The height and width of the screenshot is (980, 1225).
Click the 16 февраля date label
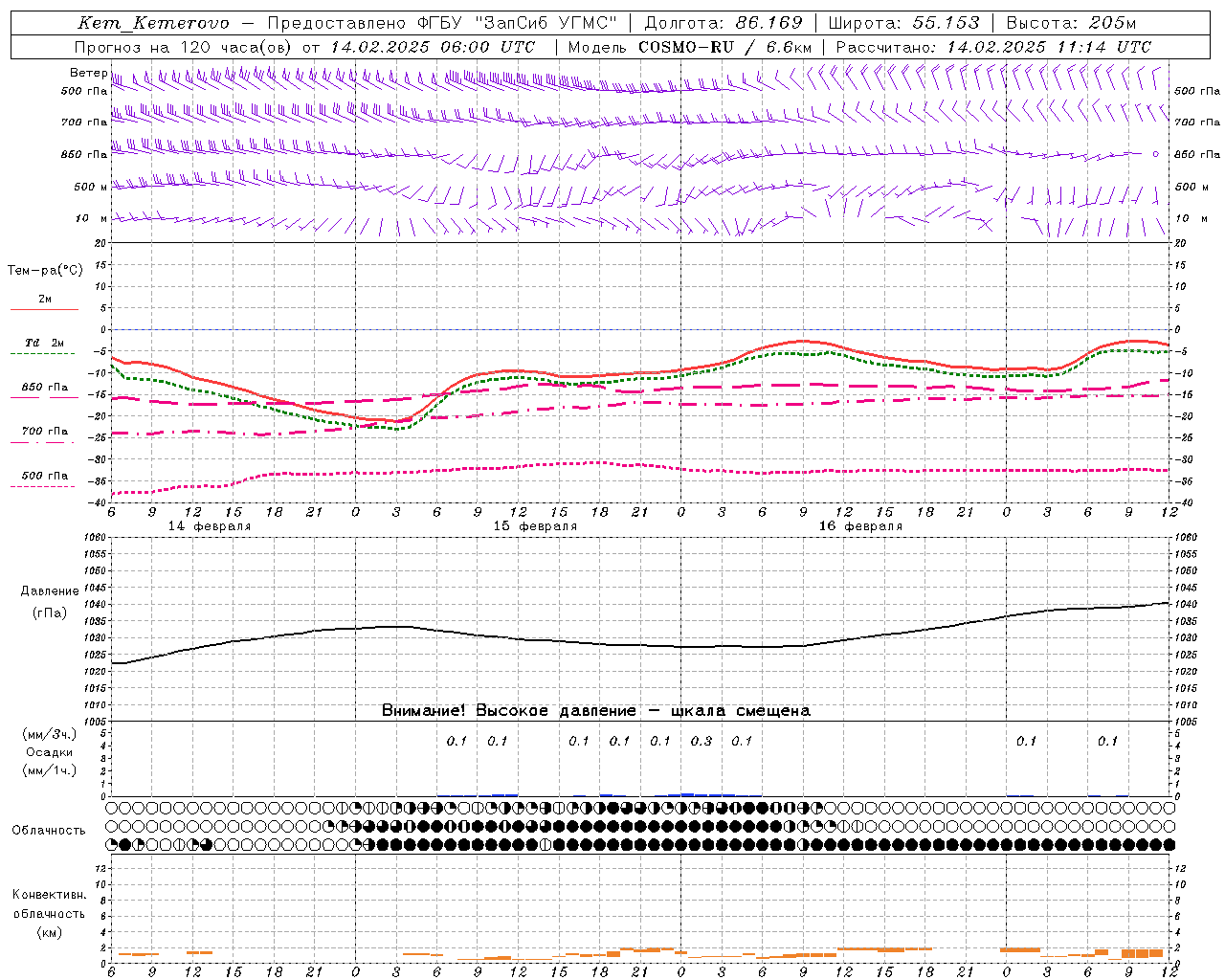coord(860,526)
